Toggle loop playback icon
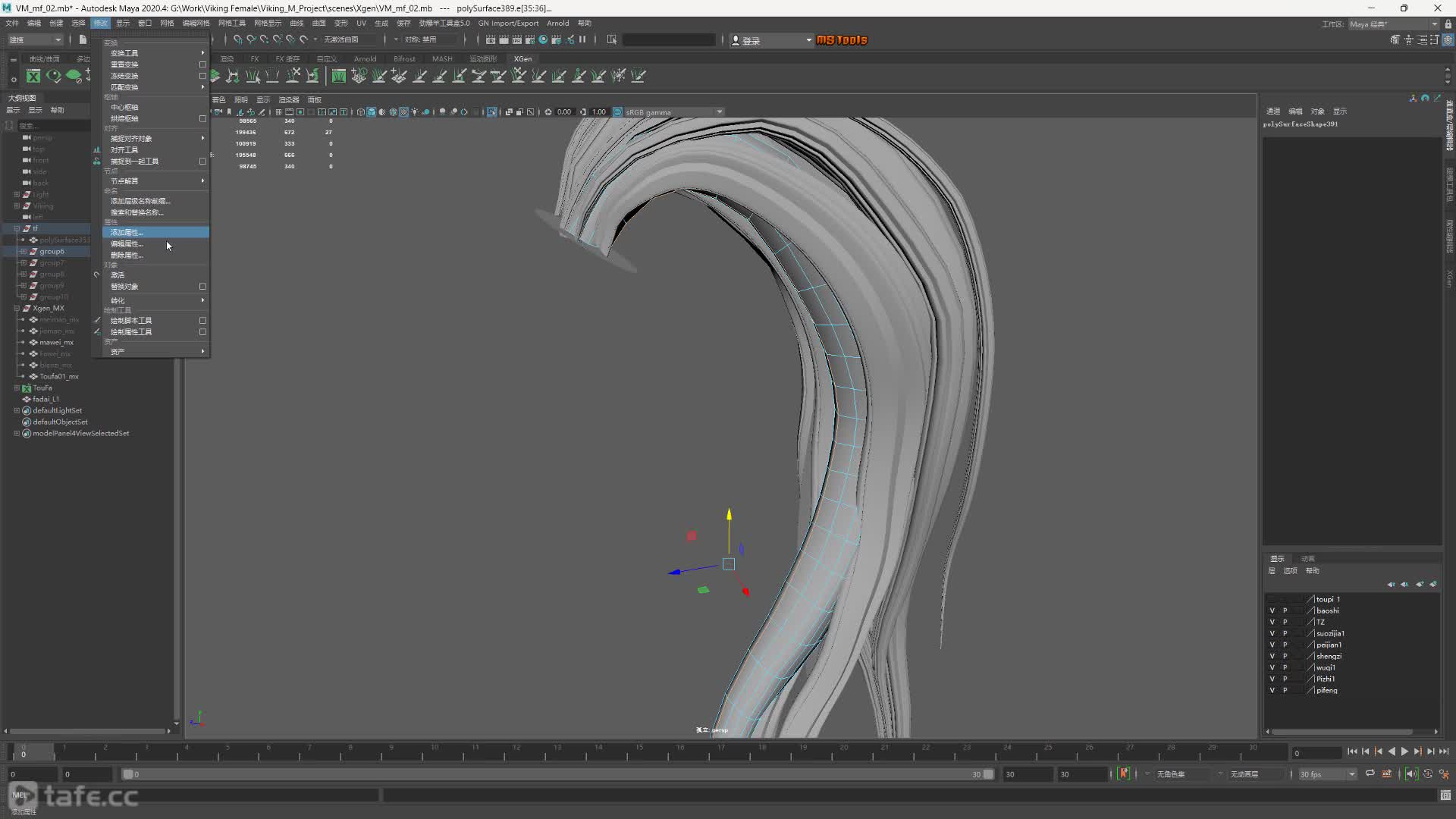 point(1370,774)
